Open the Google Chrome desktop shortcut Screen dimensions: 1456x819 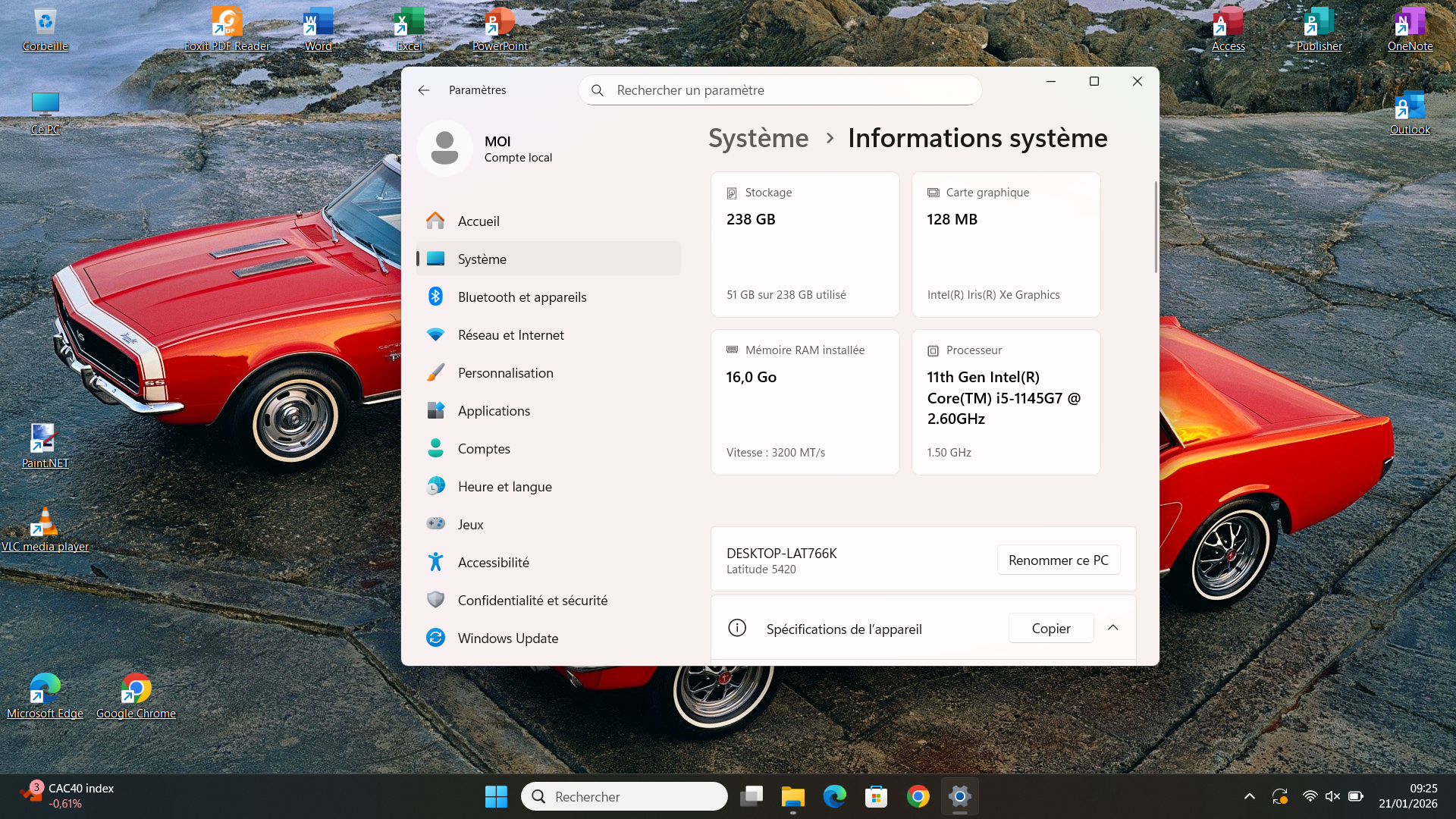point(136,696)
